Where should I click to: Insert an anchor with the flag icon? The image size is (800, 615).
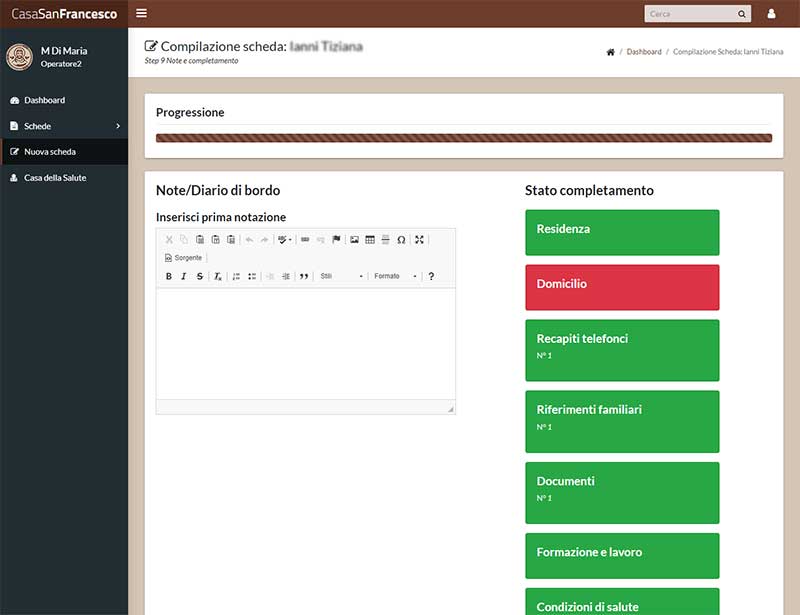pyautogui.click(x=336, y=239)
